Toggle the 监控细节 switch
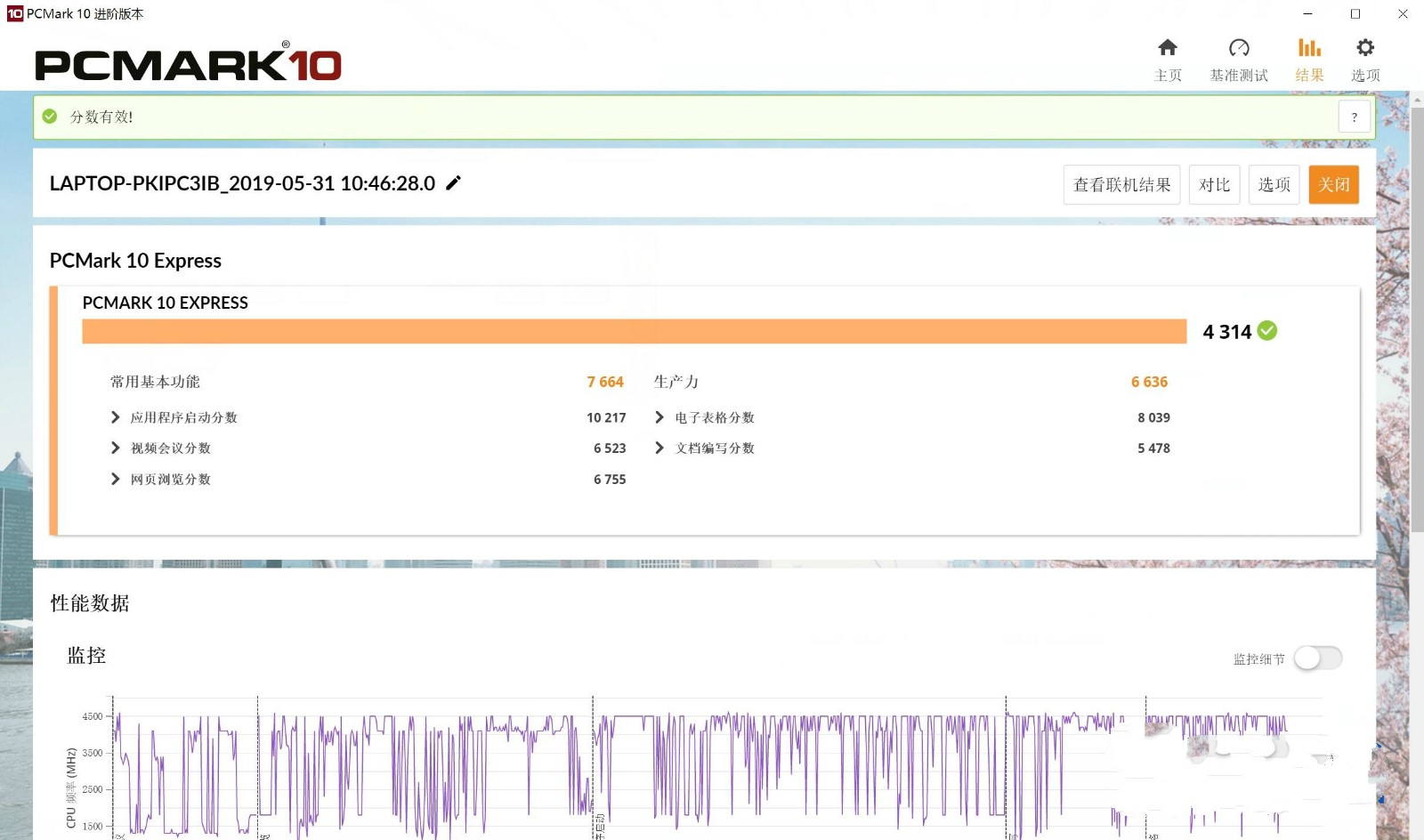 point(1318,658)
